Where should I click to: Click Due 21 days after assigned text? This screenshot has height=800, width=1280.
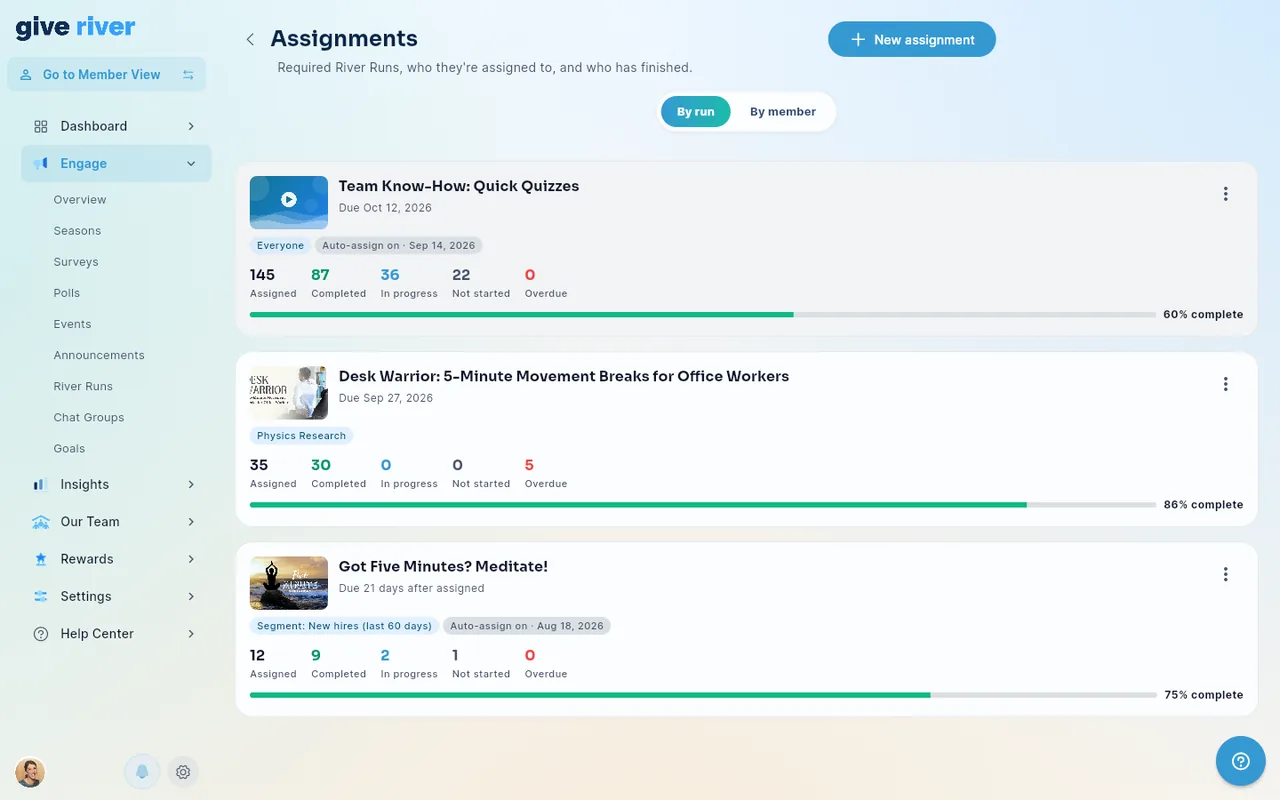(411, 588)
